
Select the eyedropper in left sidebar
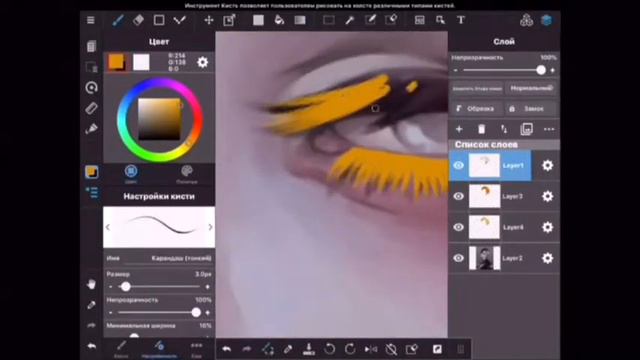tap(91, 305)
